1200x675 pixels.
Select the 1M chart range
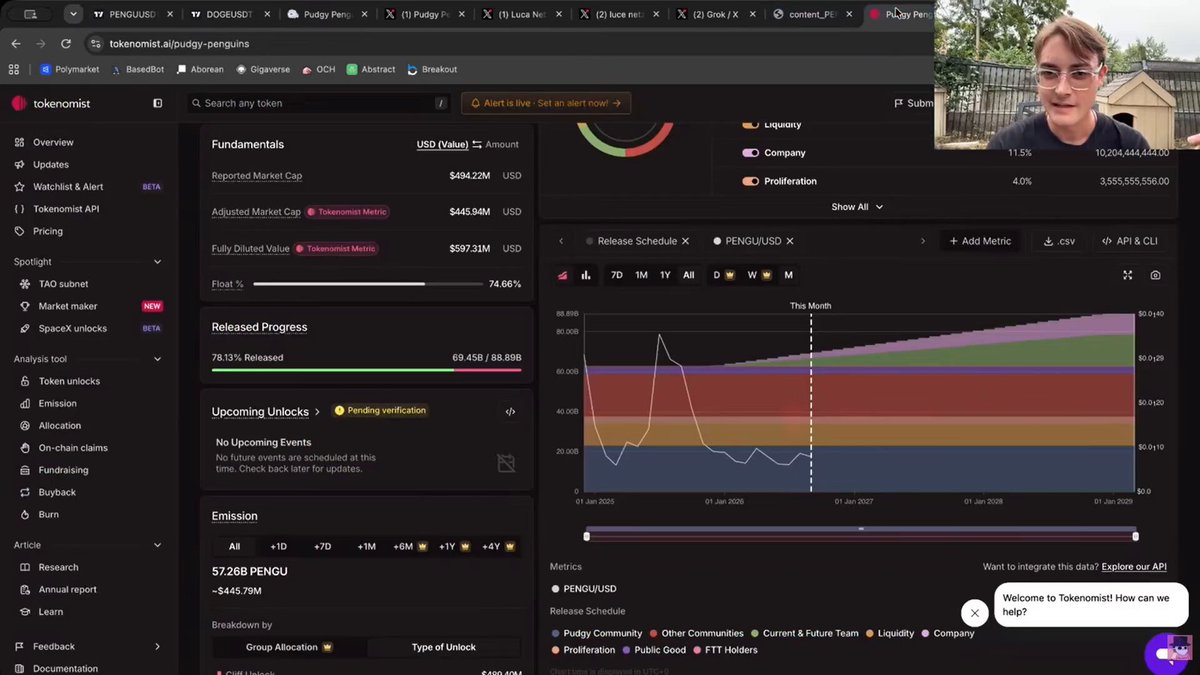pos(641,275)
